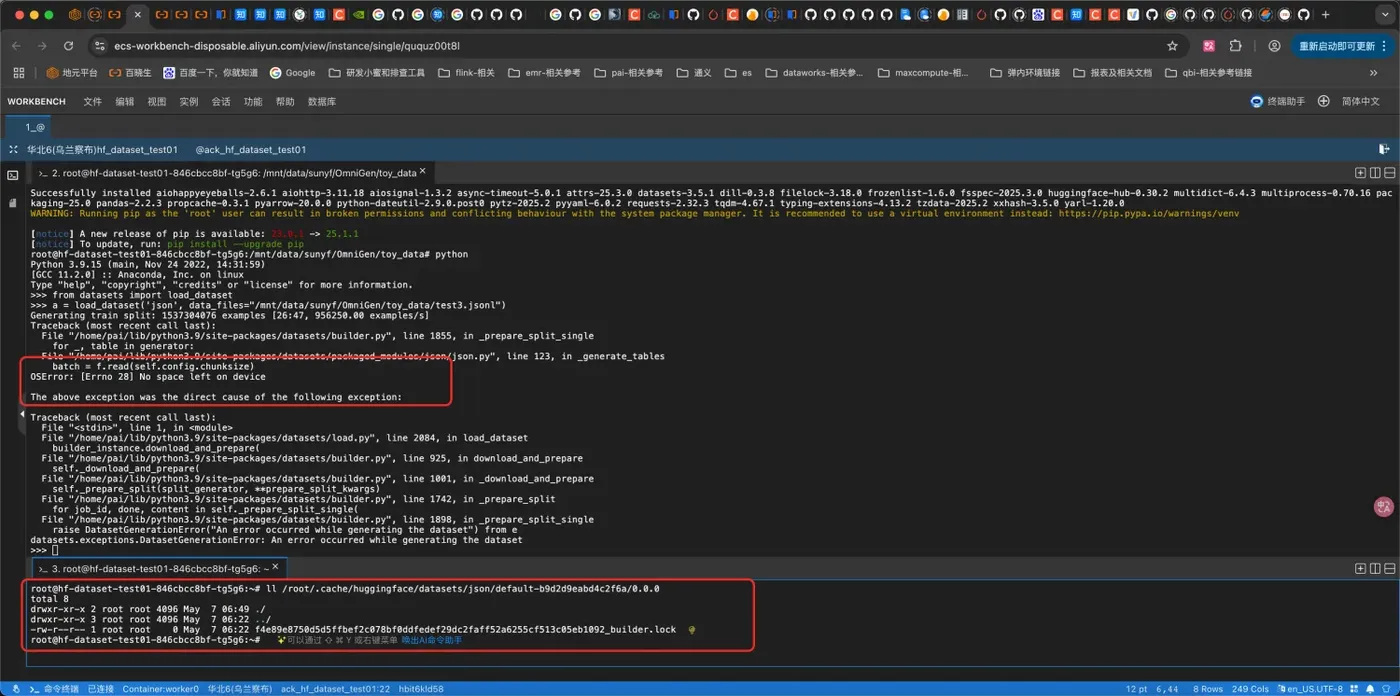Go back in browser

click(17, 46)
